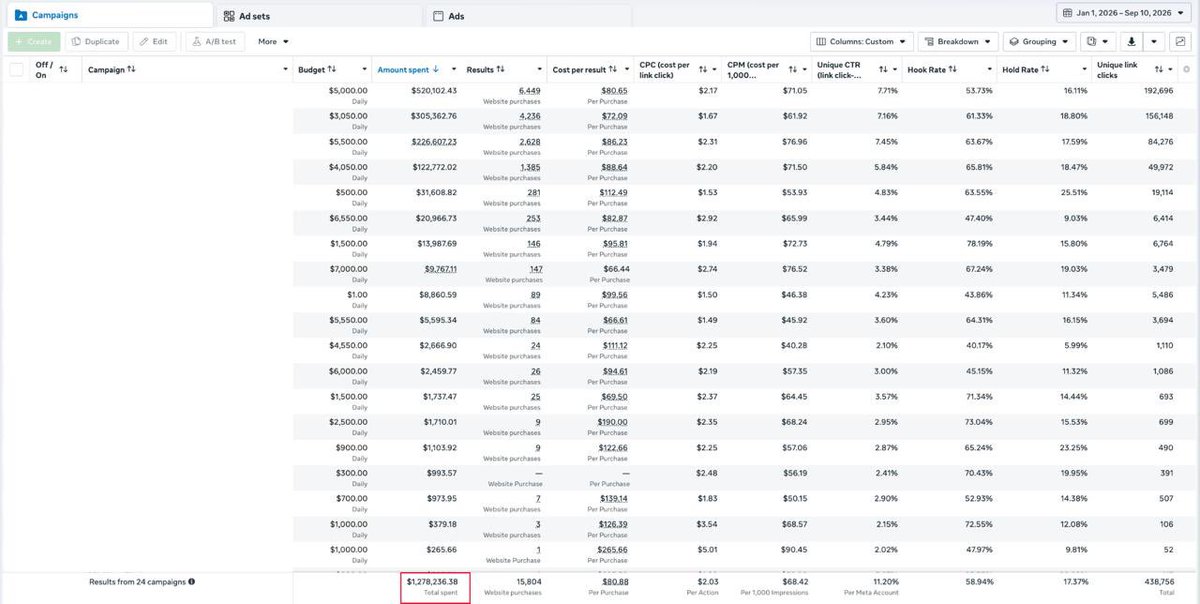Screen dimensions: 1200x604
Task: Open the Results column options arrow
Action: click(x=538, y=70)
